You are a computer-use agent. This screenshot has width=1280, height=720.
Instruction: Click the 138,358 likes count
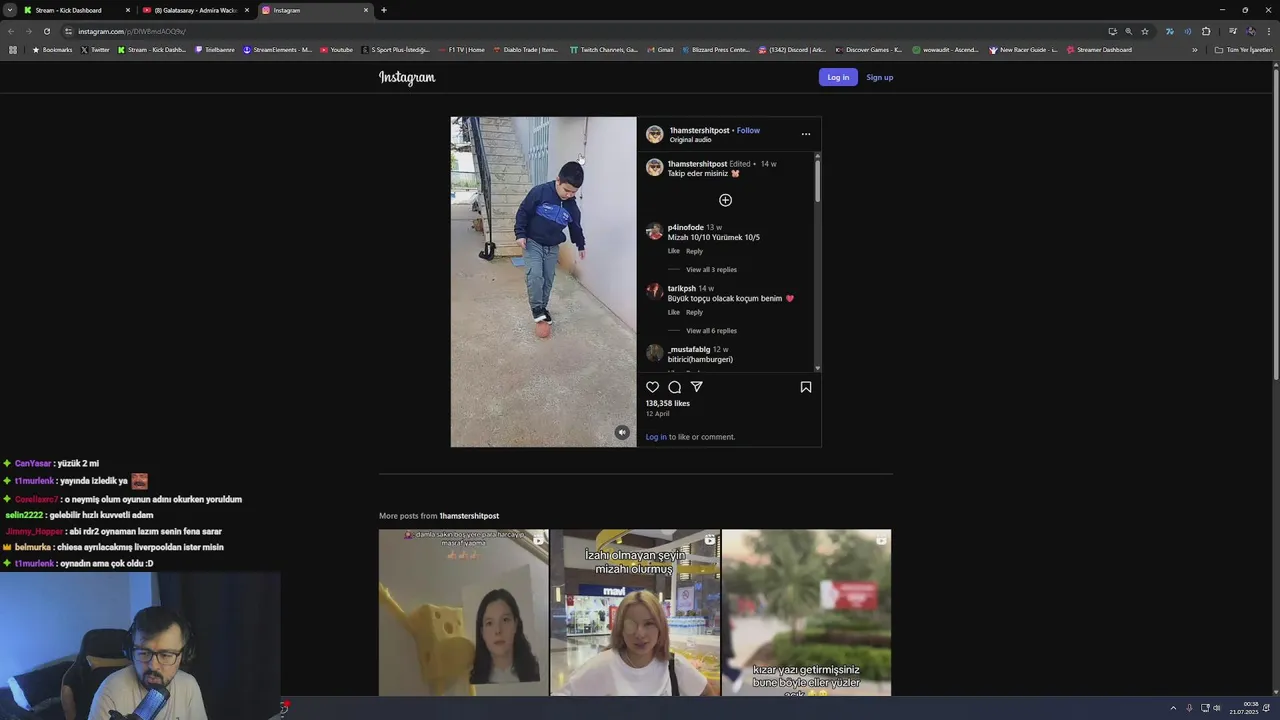click(668, 404)
